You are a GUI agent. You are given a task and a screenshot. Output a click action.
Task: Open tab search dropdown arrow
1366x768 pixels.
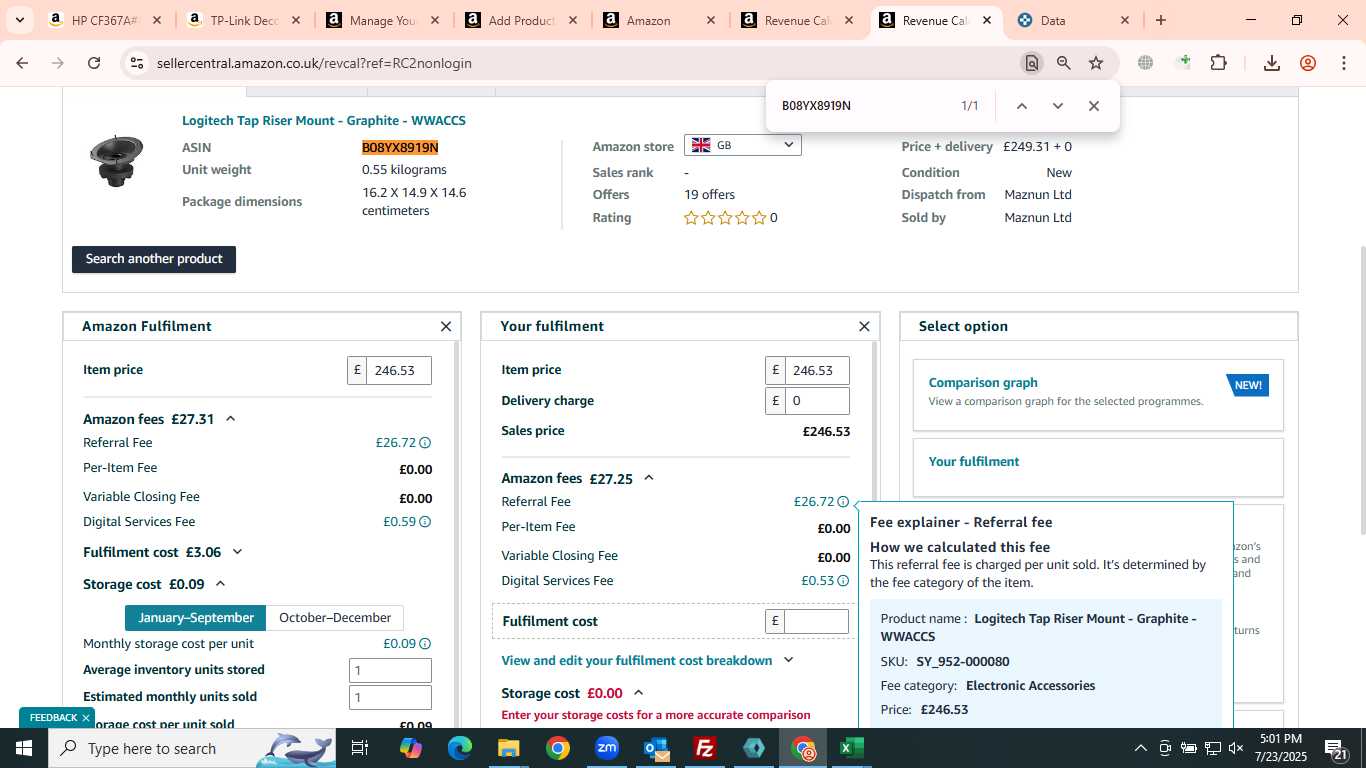click(x=19, y=20)
